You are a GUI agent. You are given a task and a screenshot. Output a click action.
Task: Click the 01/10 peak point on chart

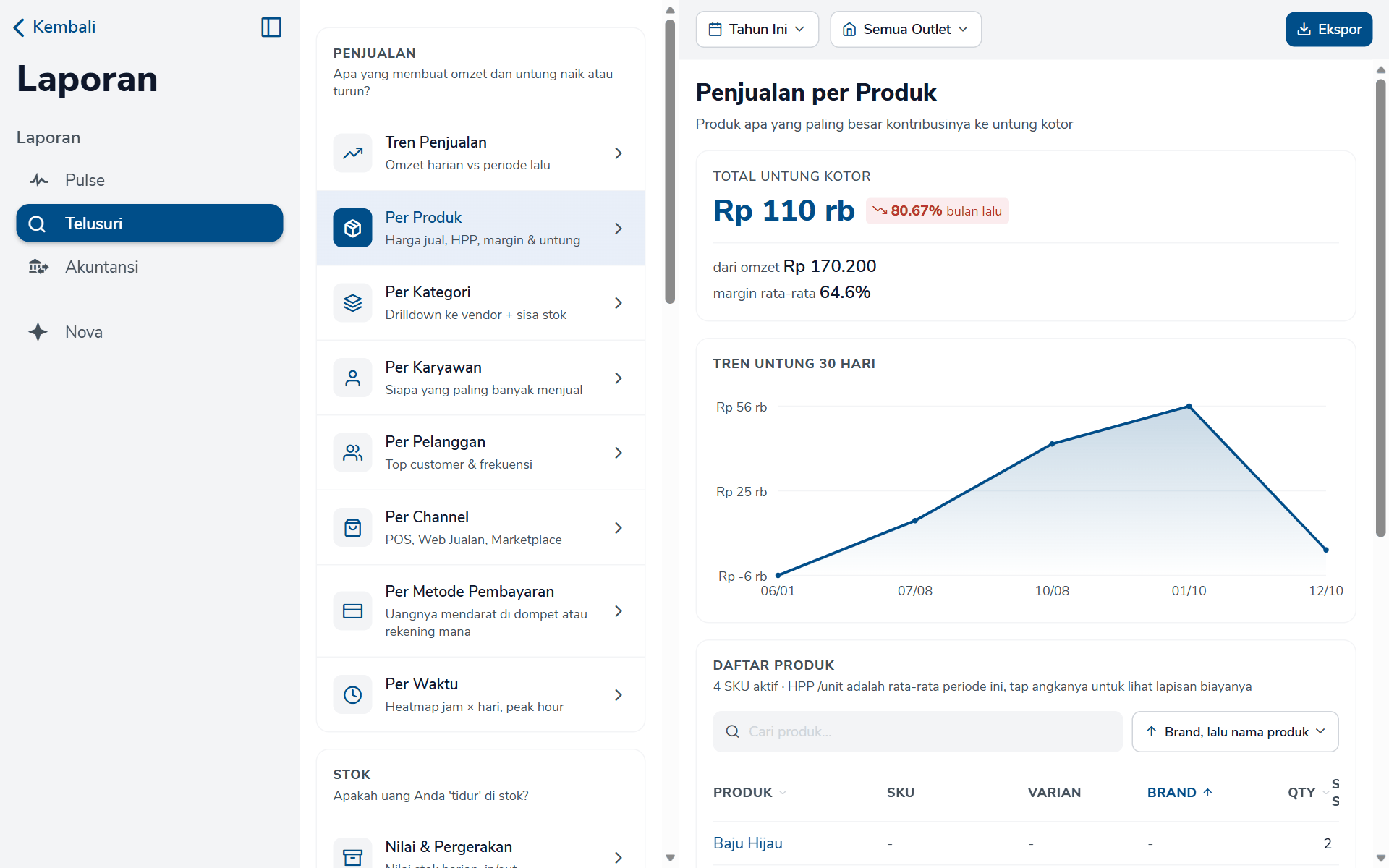pos(1189,407)
